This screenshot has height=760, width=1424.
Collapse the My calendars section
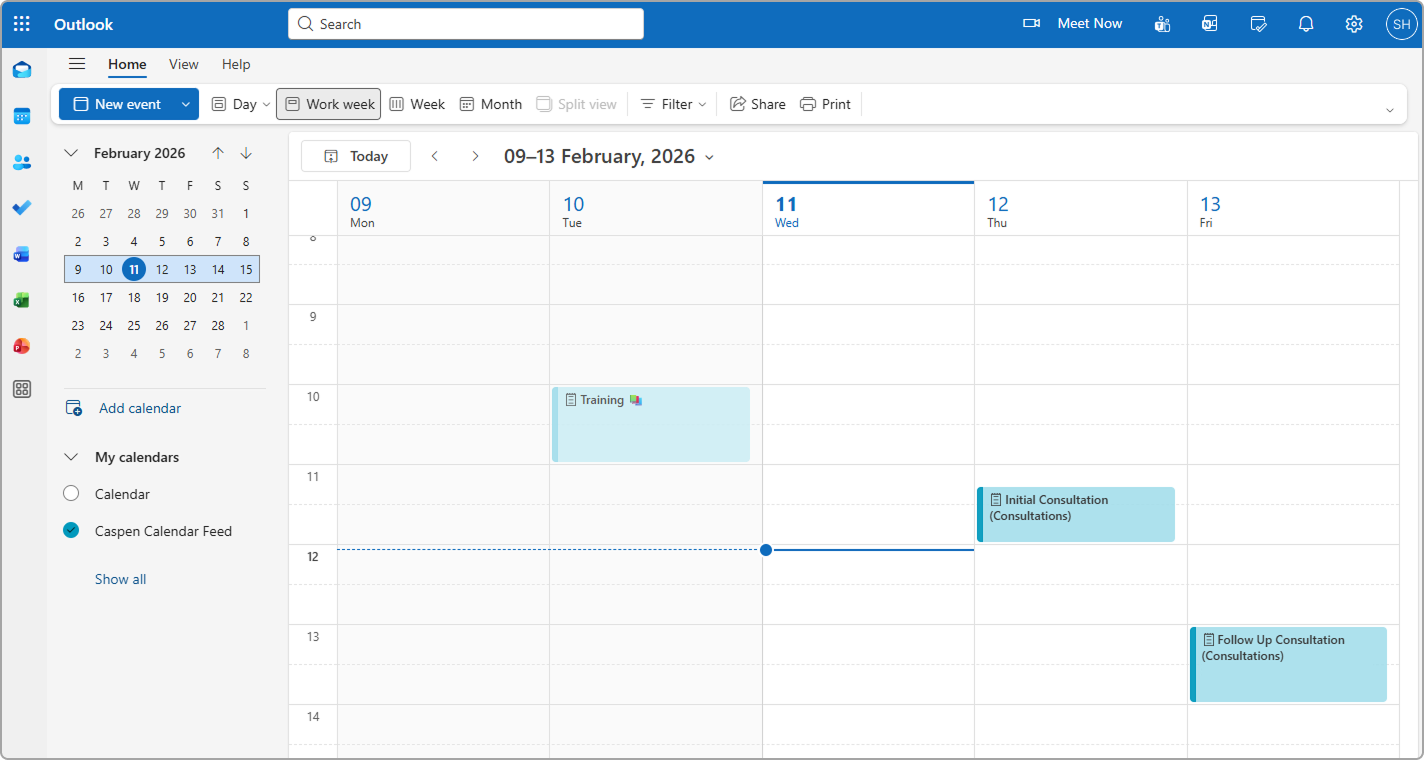71,457
